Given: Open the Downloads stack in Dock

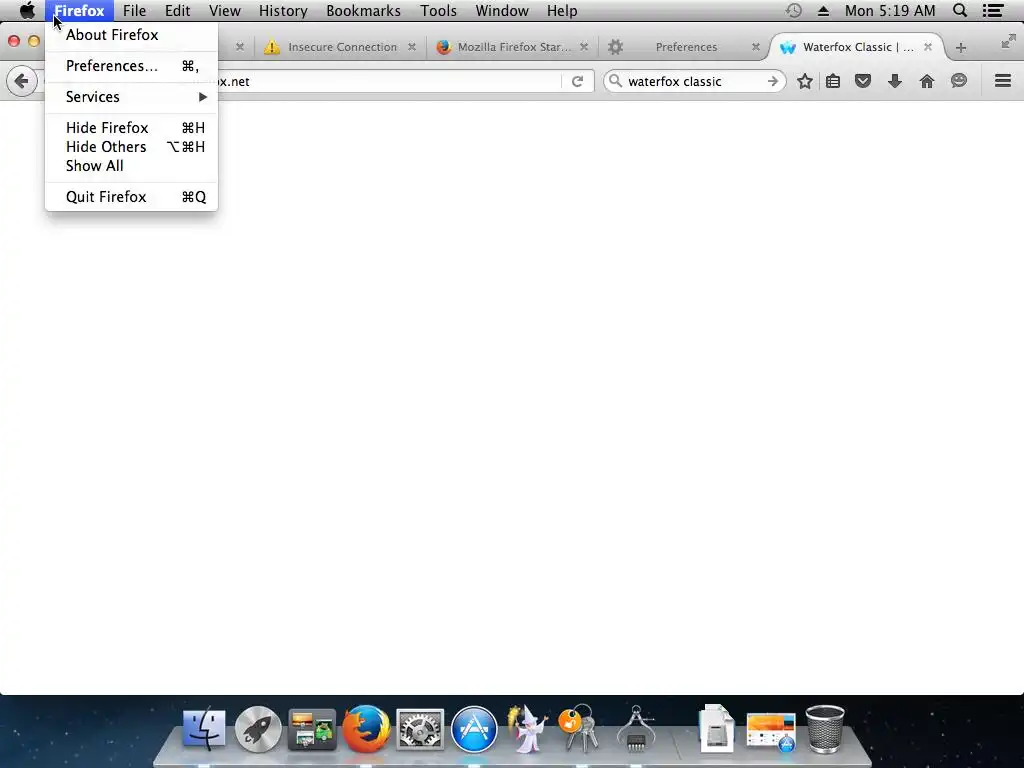Looking at the screenshot, I should 771,731.
